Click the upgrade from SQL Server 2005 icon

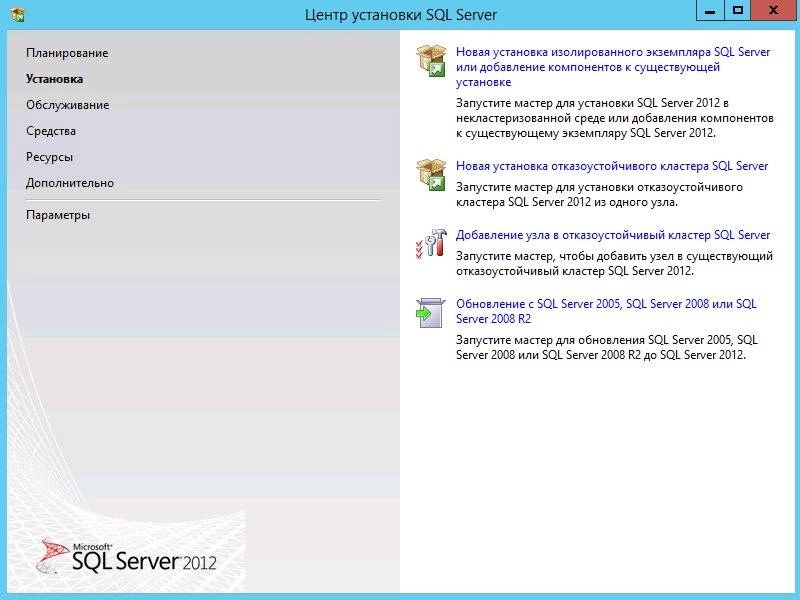pos(431,312)
